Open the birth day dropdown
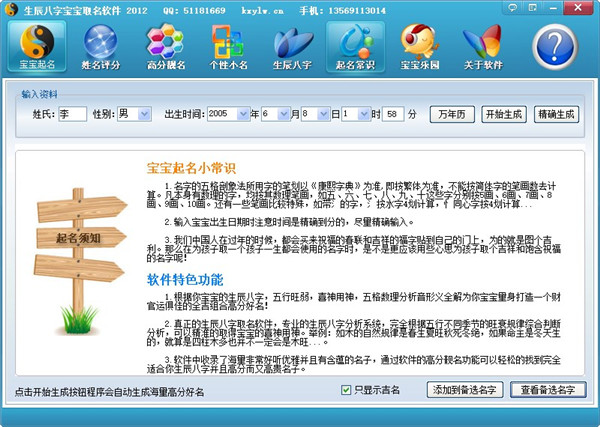 click(x=323, y=115)
